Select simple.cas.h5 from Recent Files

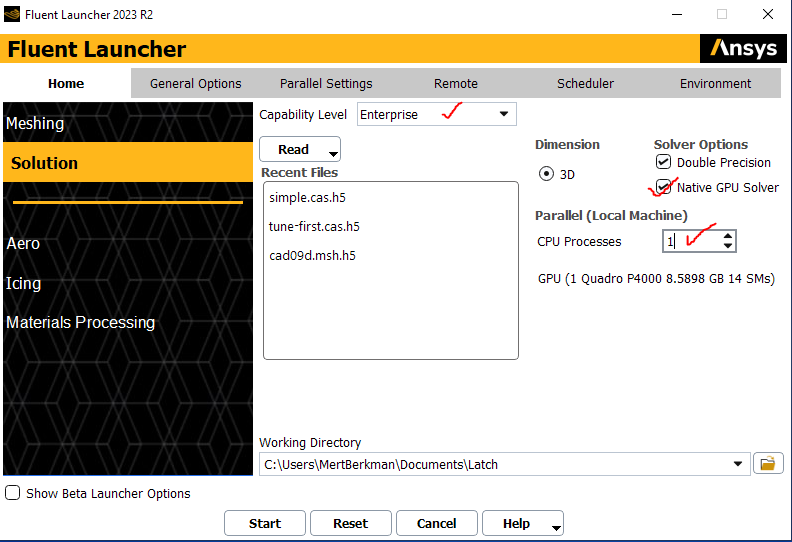307,198
